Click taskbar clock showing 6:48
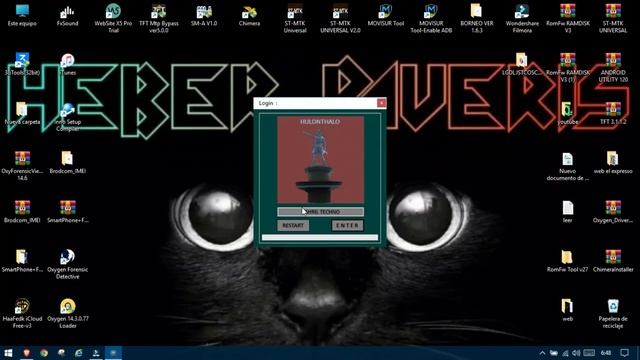The width and height of the screenshot is (640, 360). click(606, 353)
